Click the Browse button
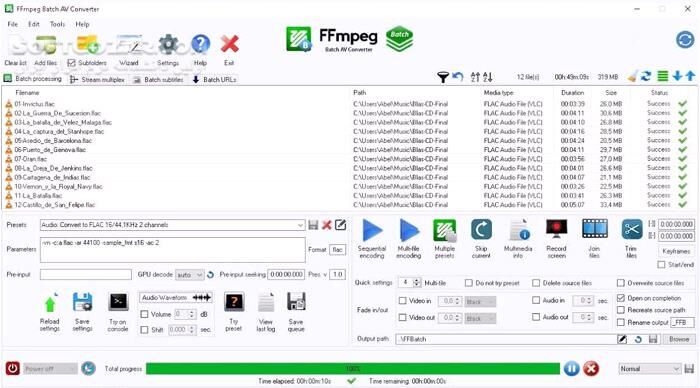 (679, 339)
